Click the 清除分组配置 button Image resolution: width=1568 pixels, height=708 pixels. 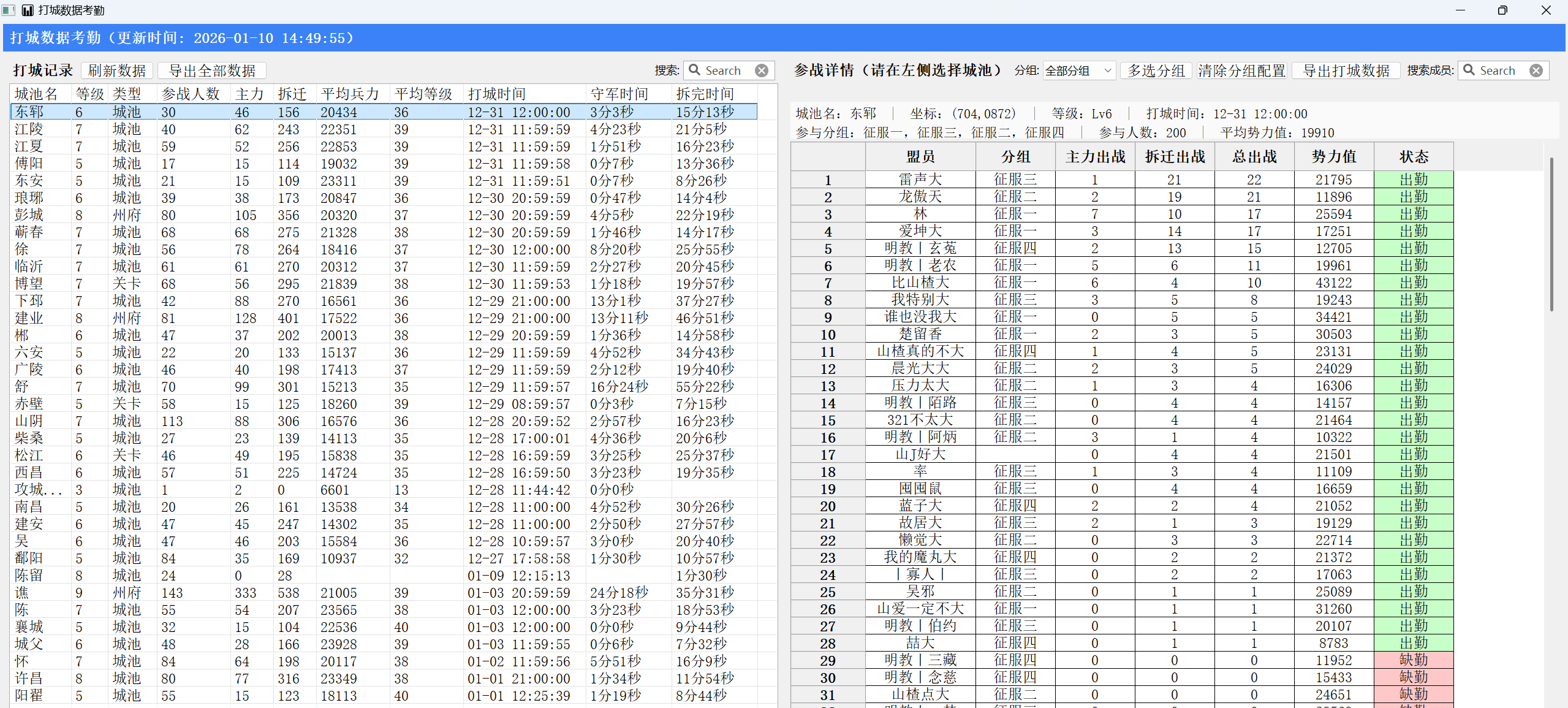click(x=1242, y=70)
